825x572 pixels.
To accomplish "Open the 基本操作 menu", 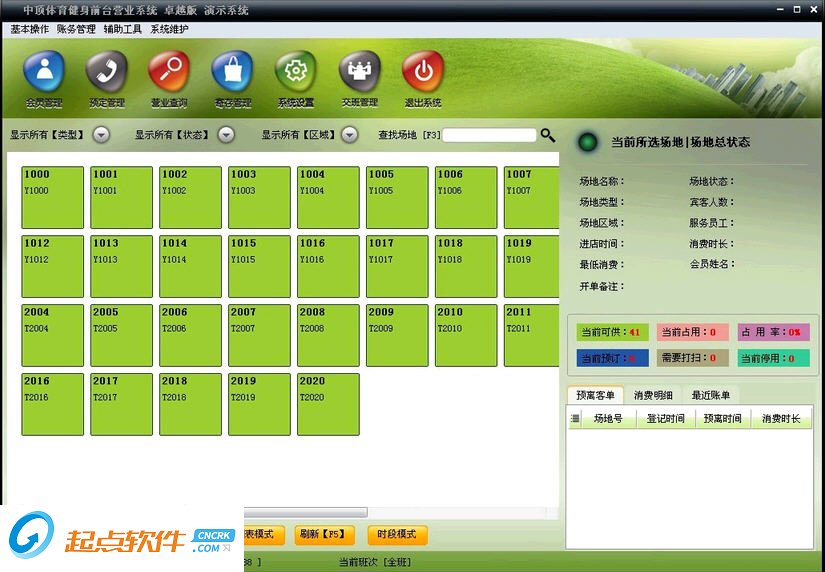I will point(29,29).
